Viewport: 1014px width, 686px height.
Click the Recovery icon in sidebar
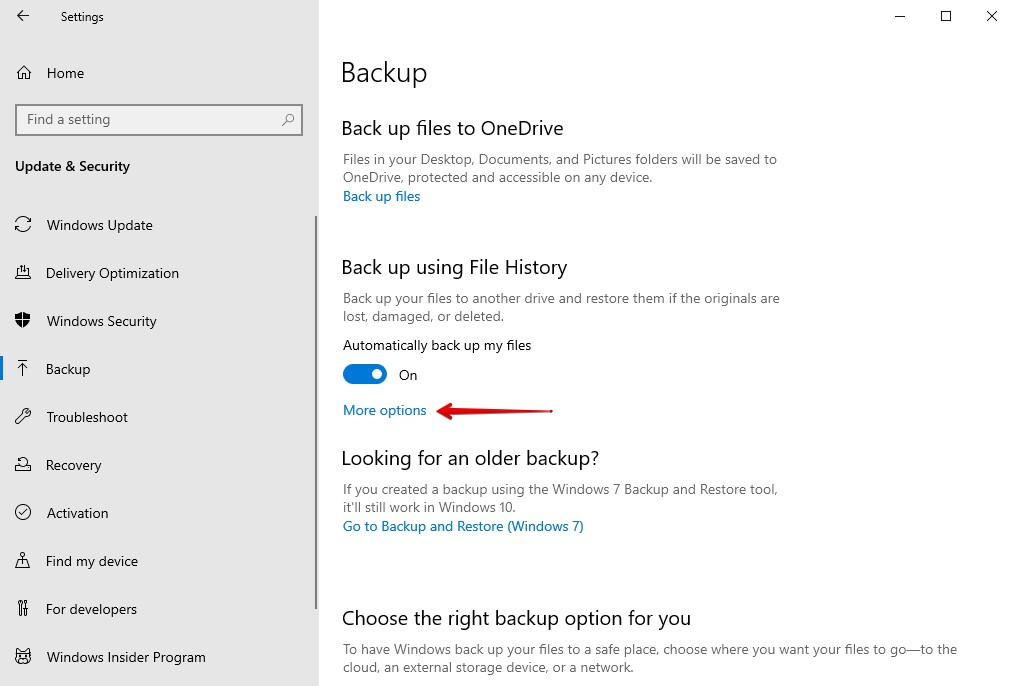point(23,465)
